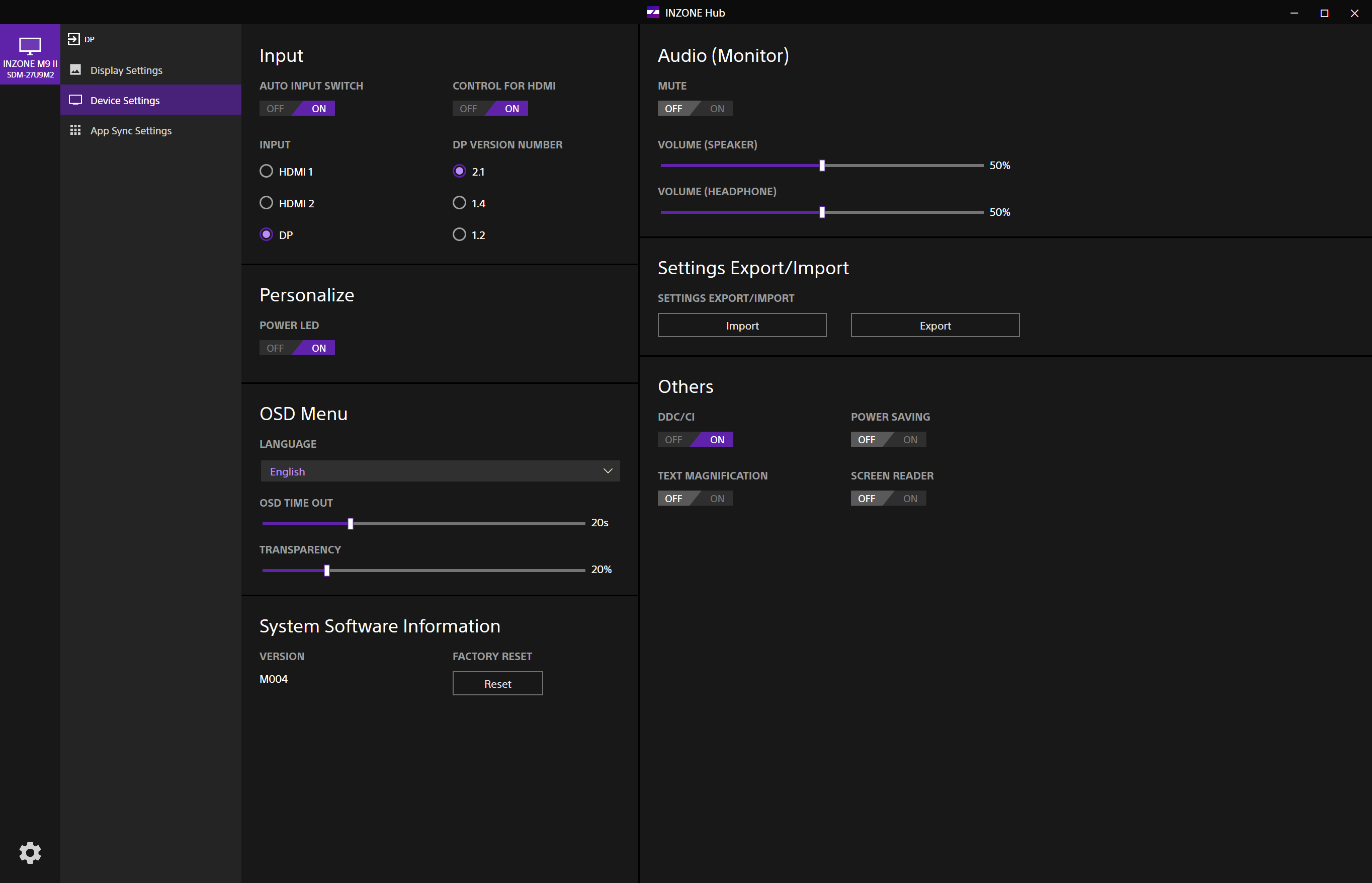The height and width of the screenshot is (883, 1372).
Task: Select the DP input radio button
Action: point(266,234)
